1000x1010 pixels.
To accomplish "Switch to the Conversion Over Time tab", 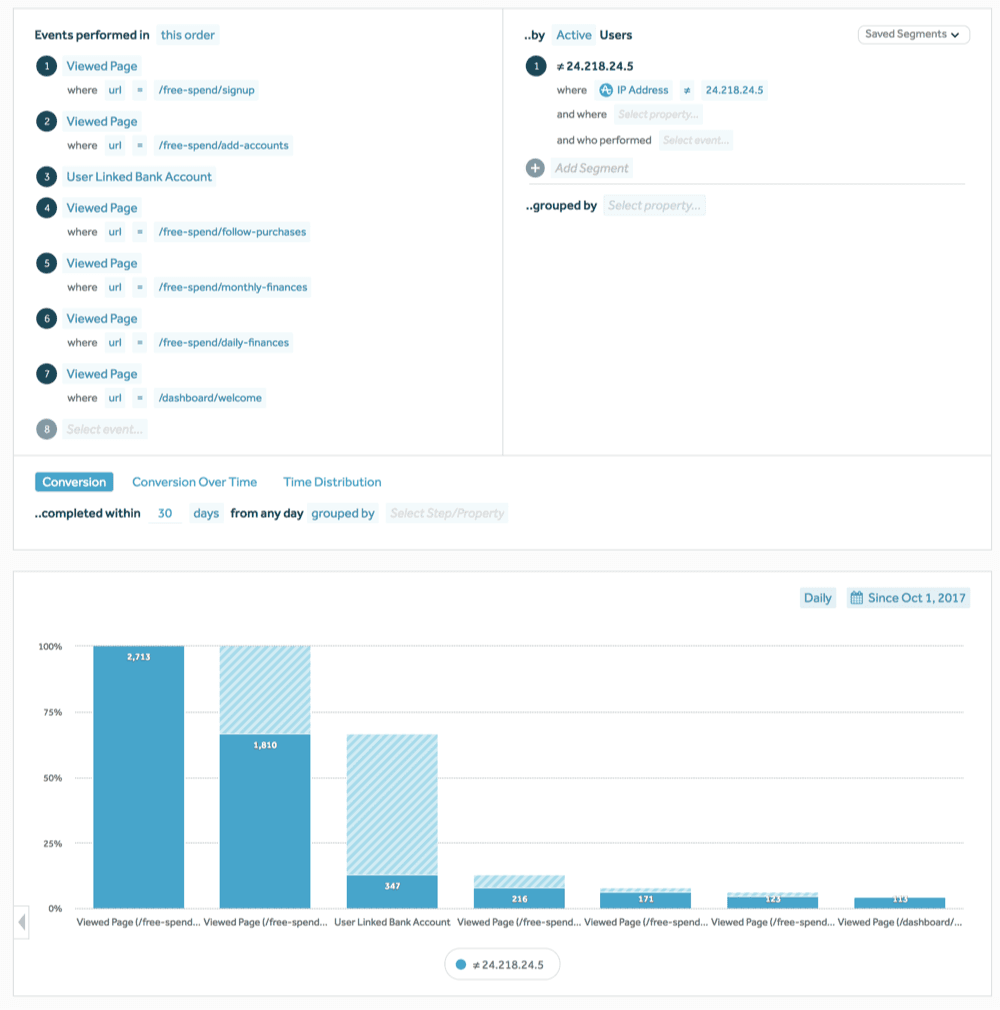I will 194,482.
